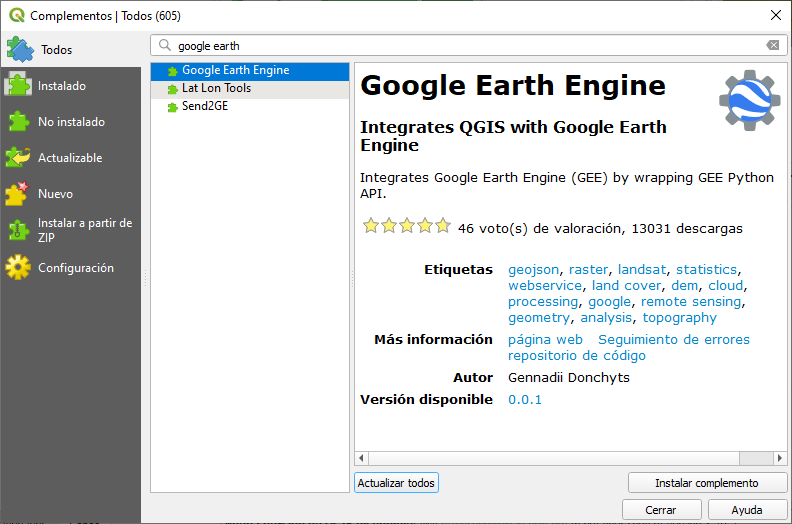The width and height of the screenshot is (792, 524).
Task: Click the 0.0.1 version link
Action: (525, 400)
